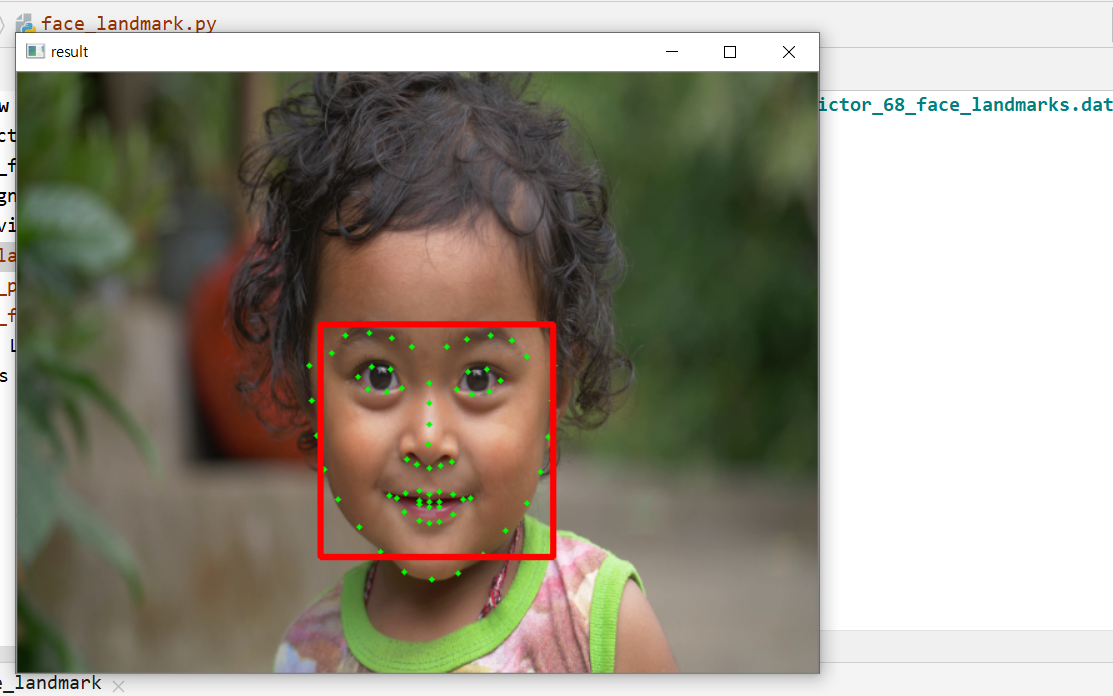Click the Python file icon beside face_landmark.py

pyautogui.click(x=25, y=24)
